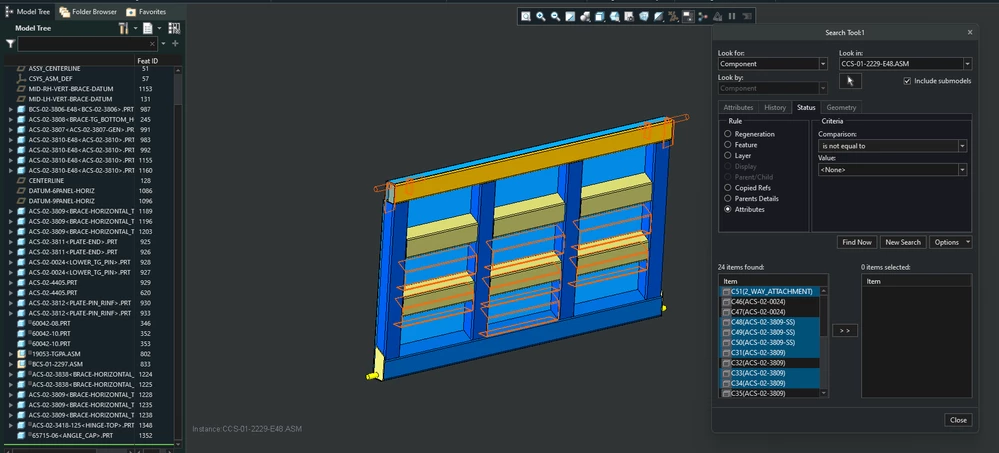The image size is (999, 453).
Task: Click the Refit view icon in graphics toolbar
Action: tap(526, 17)
